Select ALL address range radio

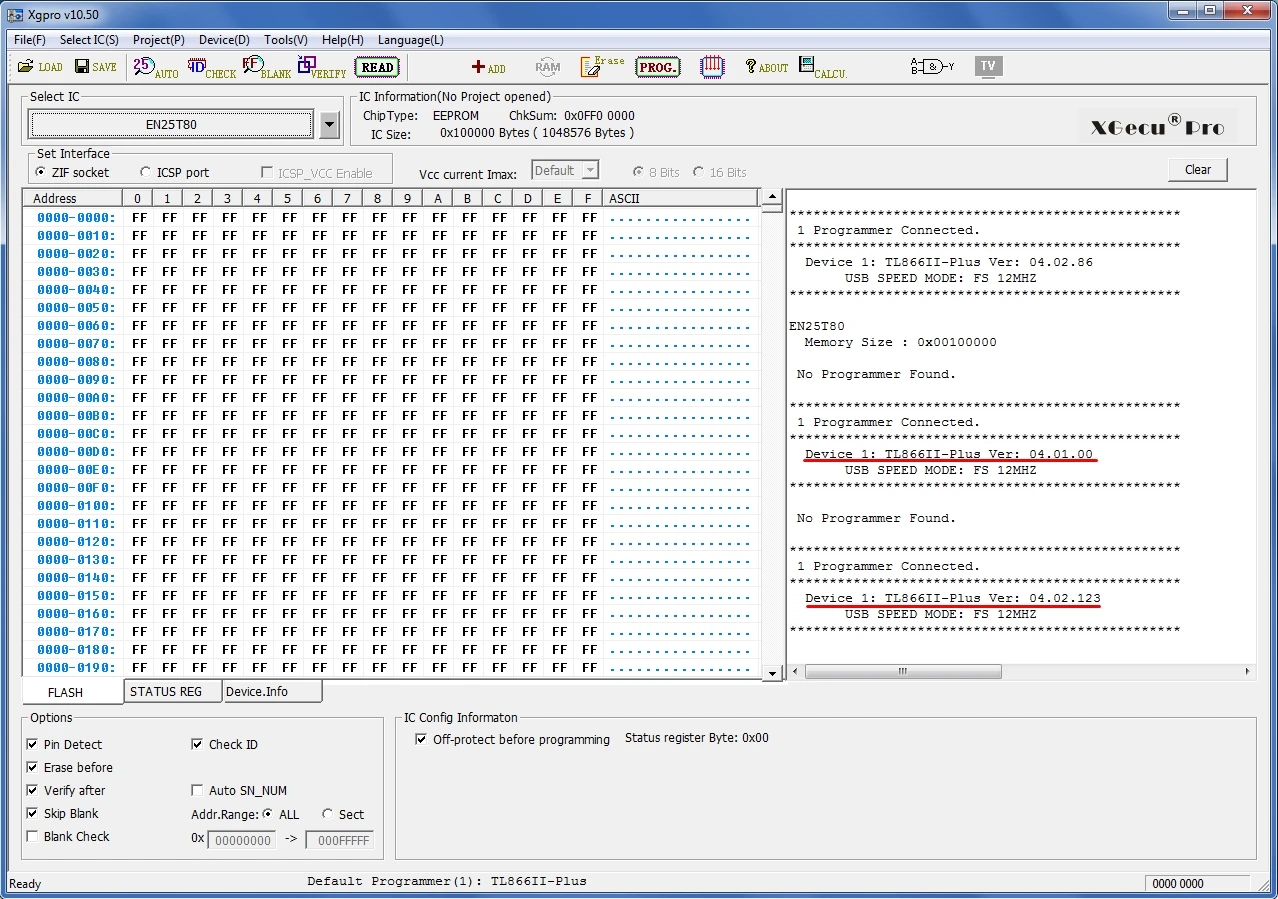tap(280, 814)
